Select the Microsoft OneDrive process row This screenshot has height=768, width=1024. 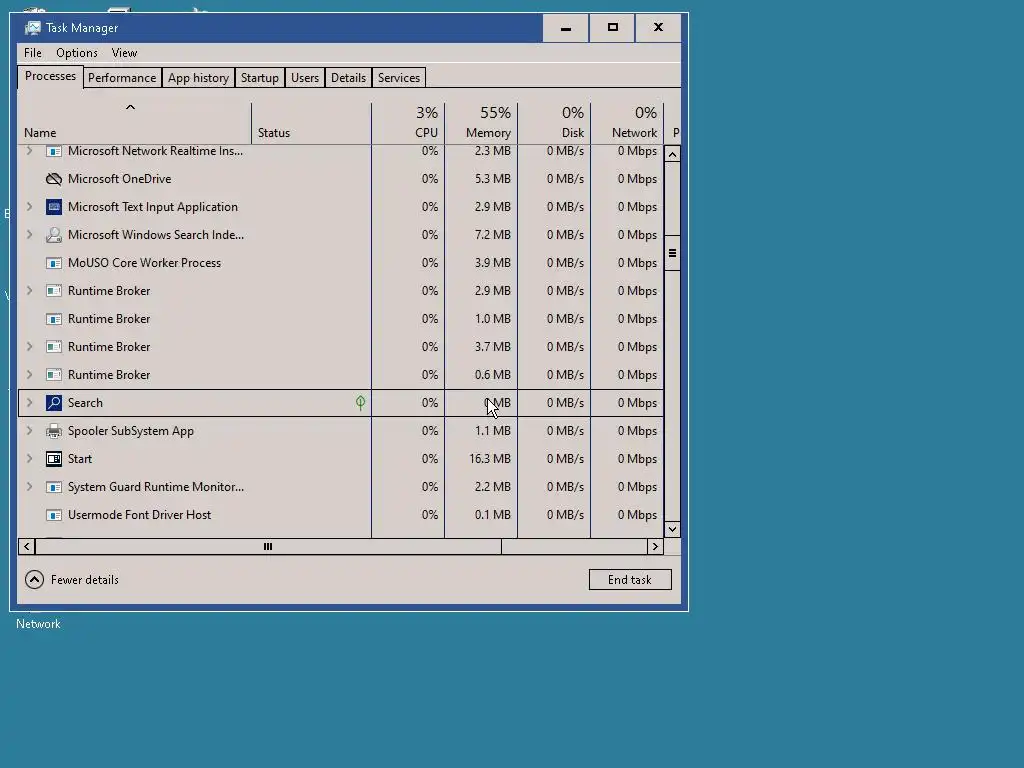pyautogui.click(x=341, y=179)
